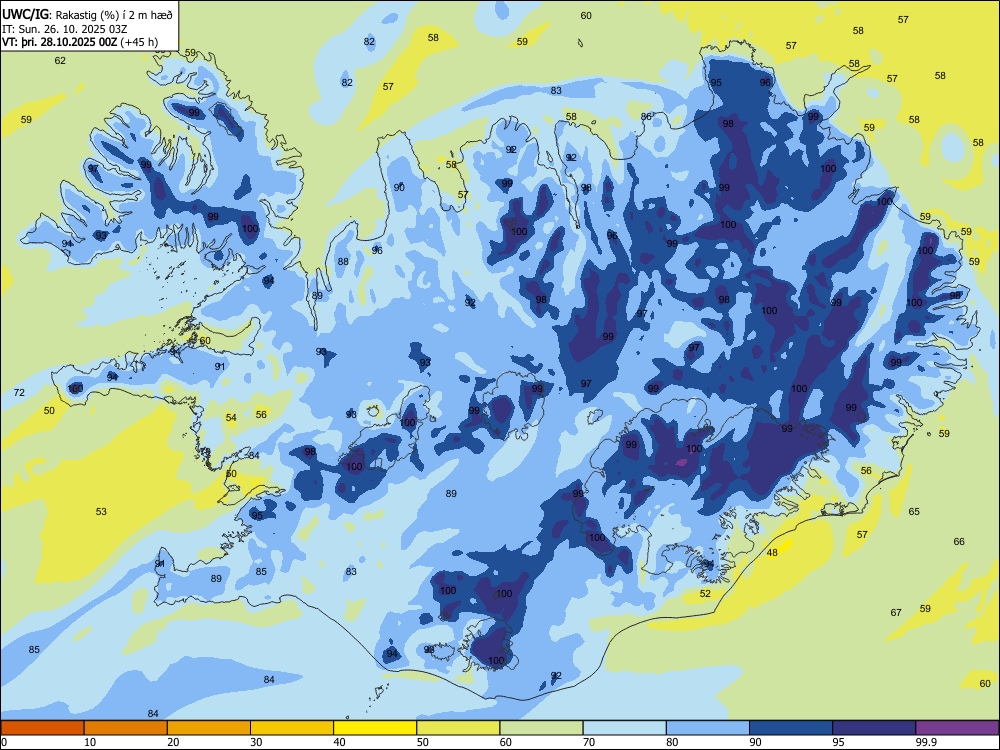Click the legend scale label "0"

4,742
